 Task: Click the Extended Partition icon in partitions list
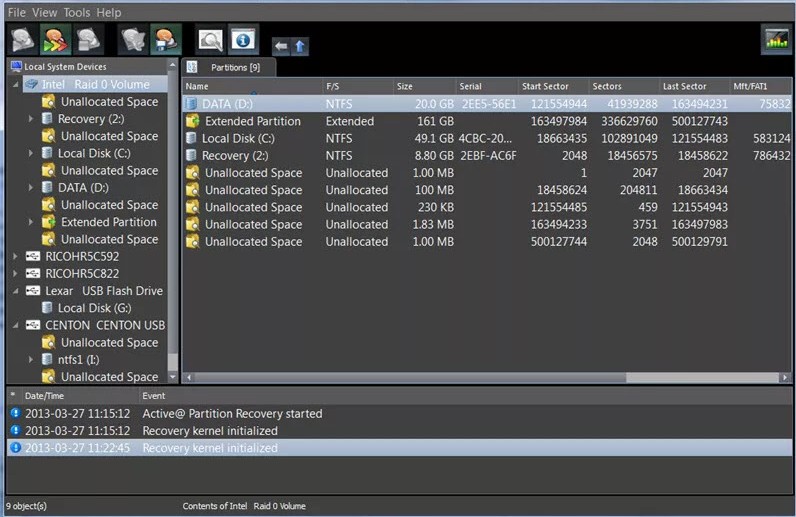[x=193, y=121]
